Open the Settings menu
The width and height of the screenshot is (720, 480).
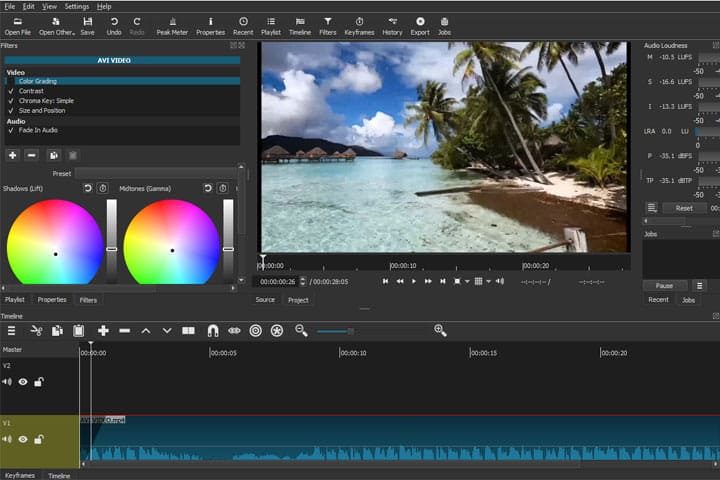tap(76, 6)
